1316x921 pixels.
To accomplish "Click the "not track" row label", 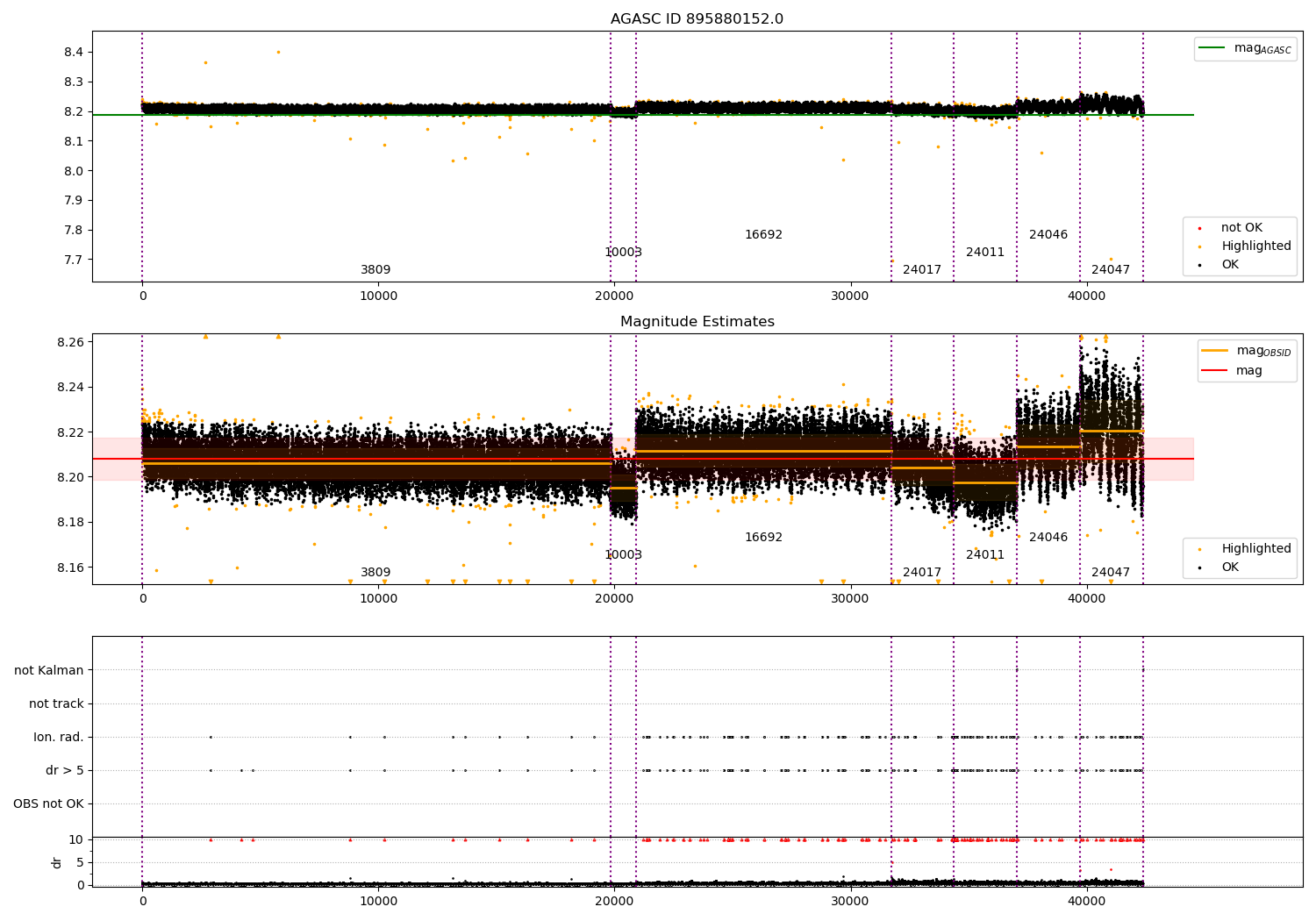I will point(56,704).
